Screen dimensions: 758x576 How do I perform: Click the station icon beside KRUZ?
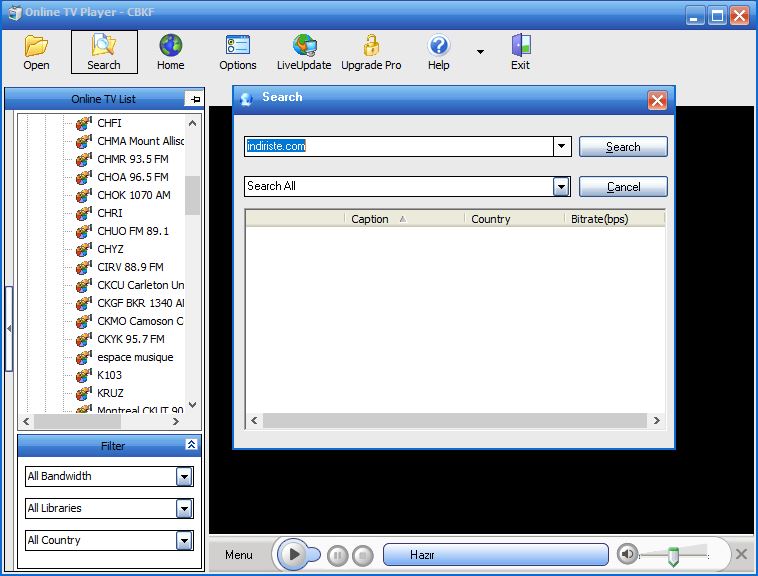(84, 393)
